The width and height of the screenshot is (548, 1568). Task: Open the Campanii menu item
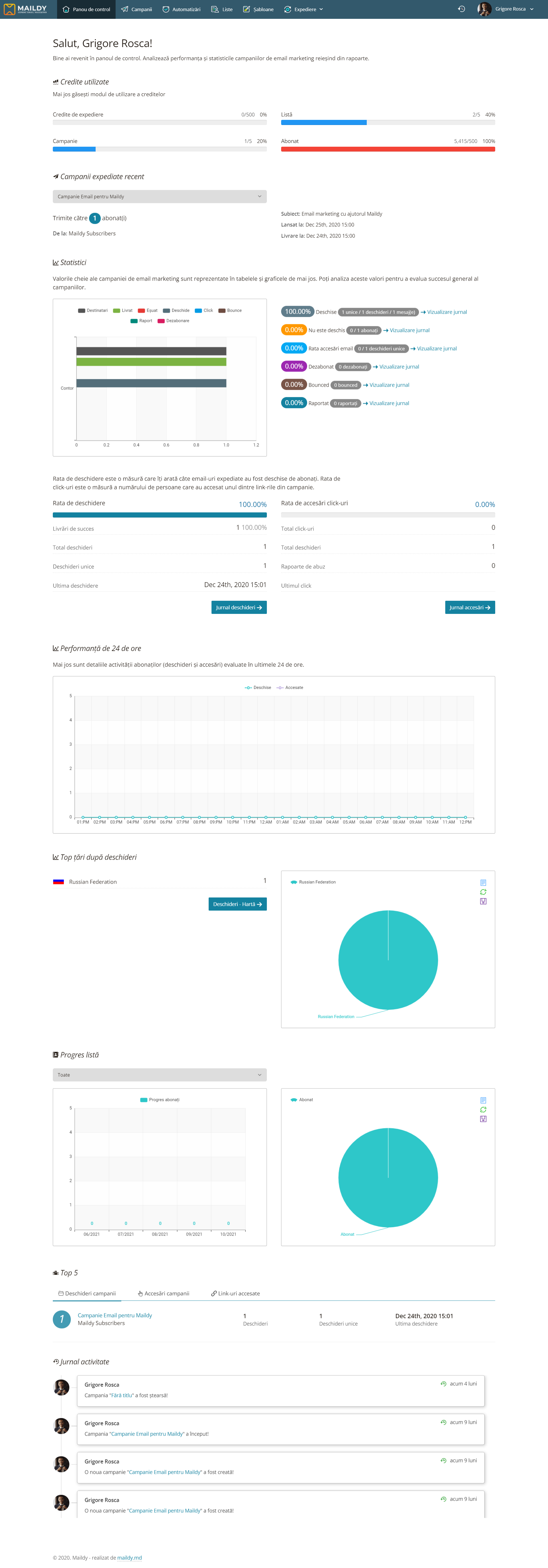136,9
